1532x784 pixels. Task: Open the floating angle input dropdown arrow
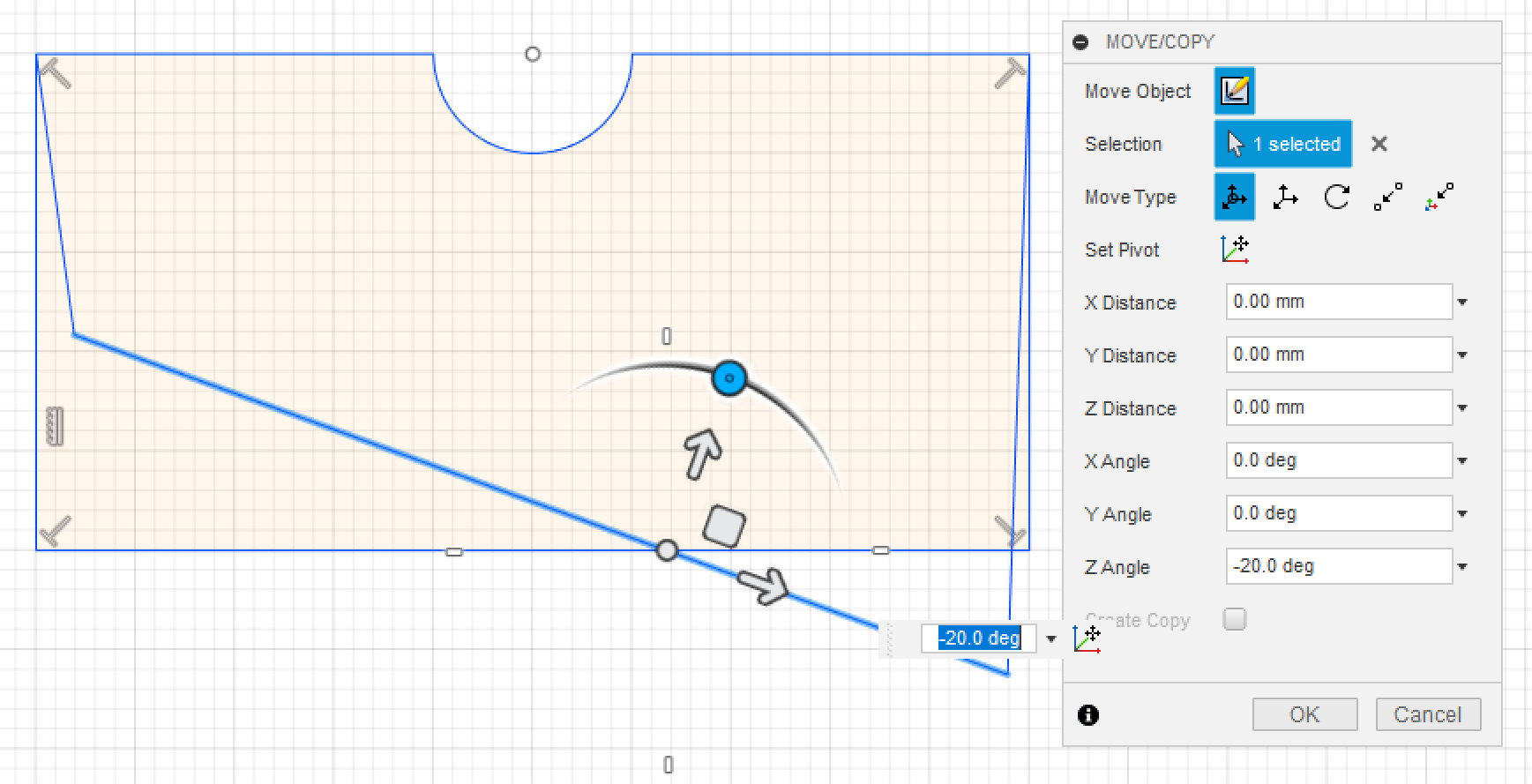(1050, 638)
